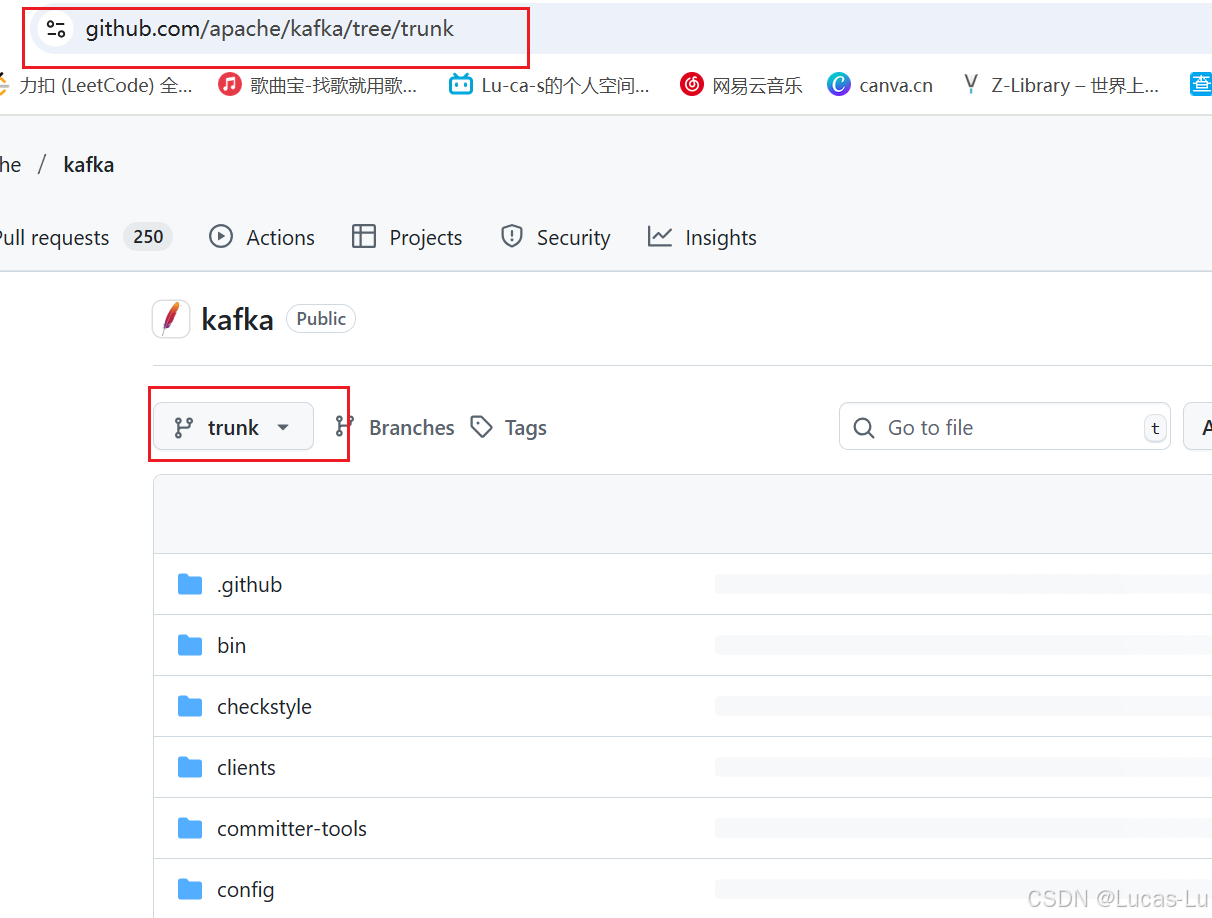Click the dropdown caret next to trunk
Image resolution: width=1212 pixels, height=918 pixels.
283,428
